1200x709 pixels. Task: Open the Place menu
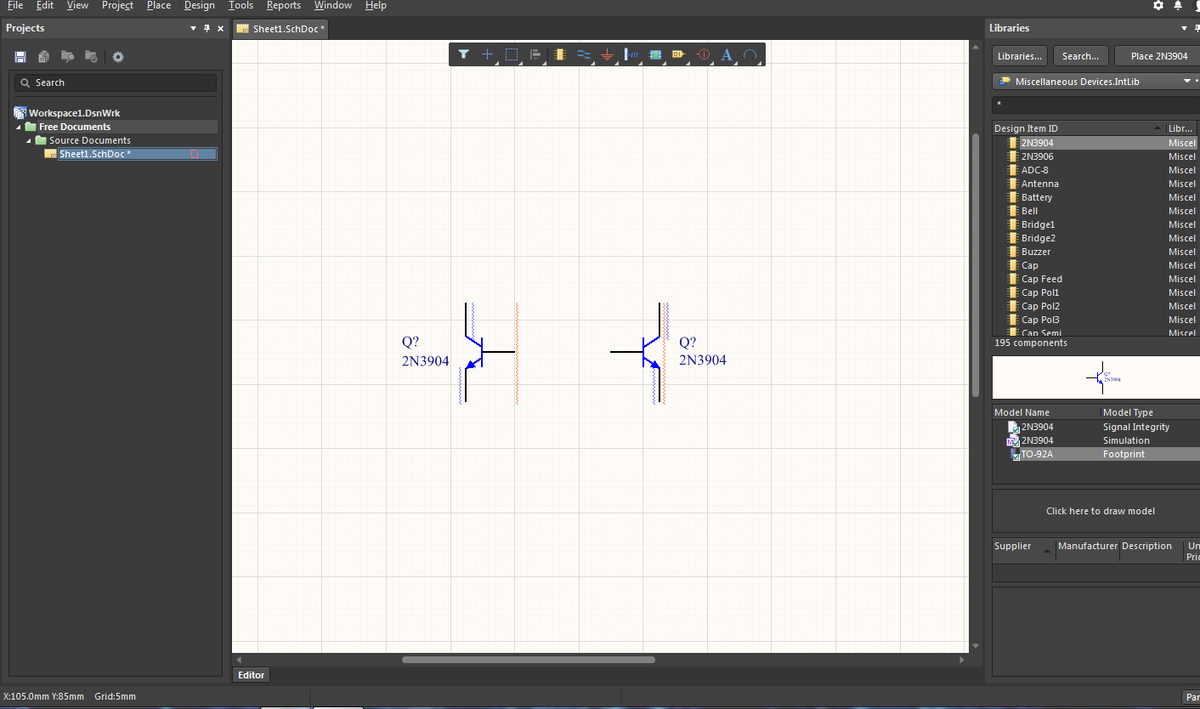tap(159, 6)
